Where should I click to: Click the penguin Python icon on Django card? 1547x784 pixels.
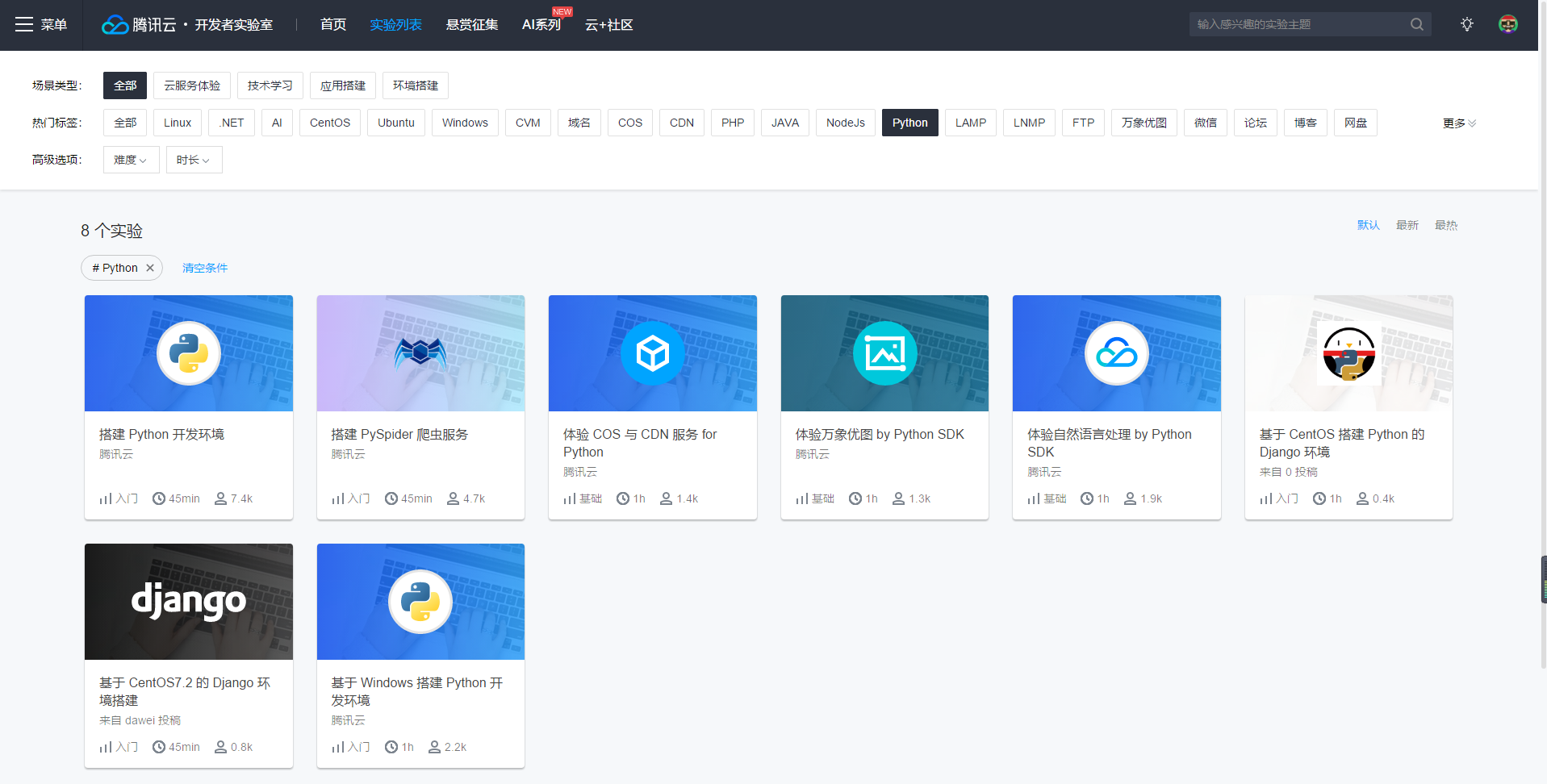1349,353
